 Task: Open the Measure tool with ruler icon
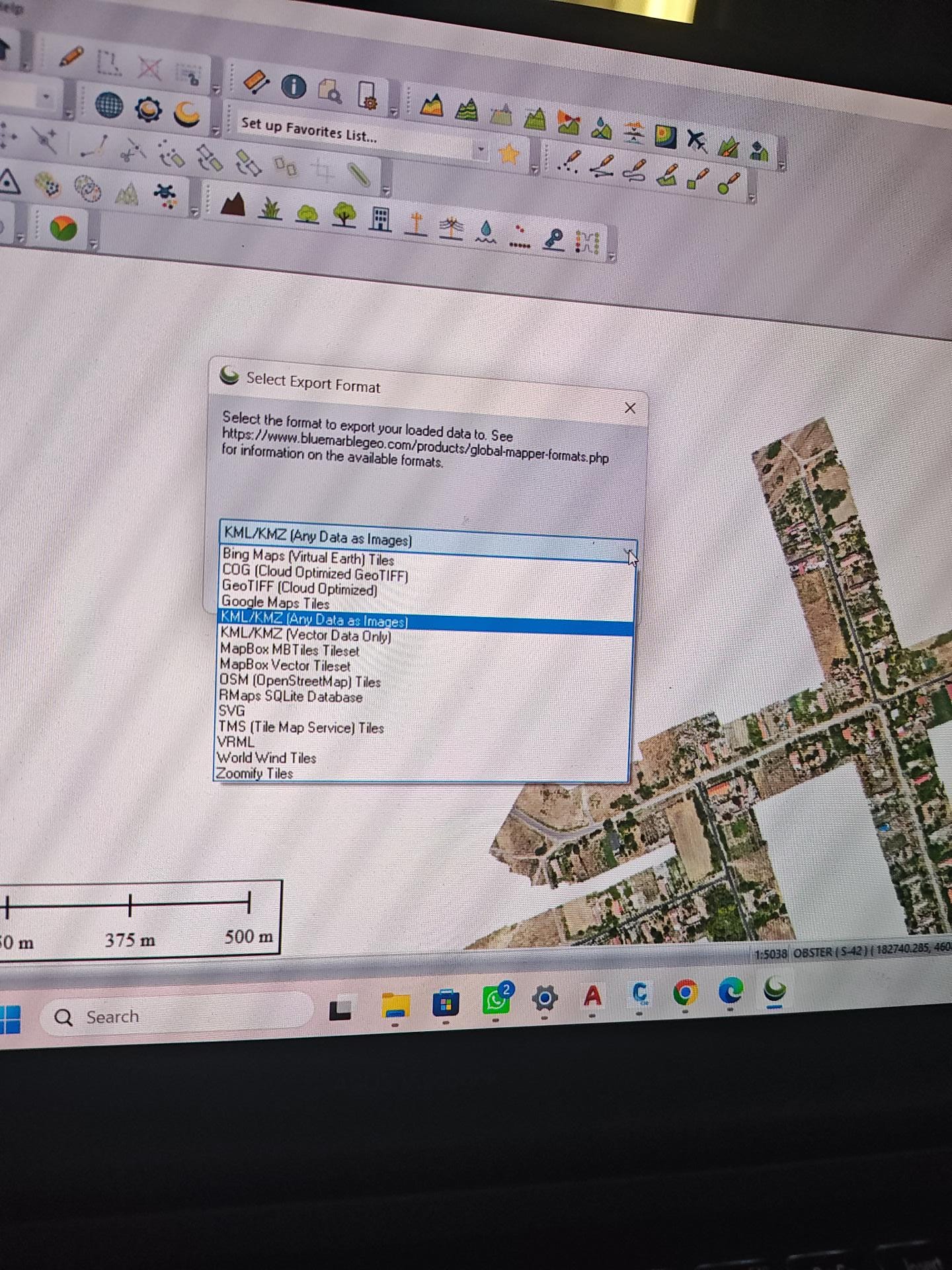(256, 81)
